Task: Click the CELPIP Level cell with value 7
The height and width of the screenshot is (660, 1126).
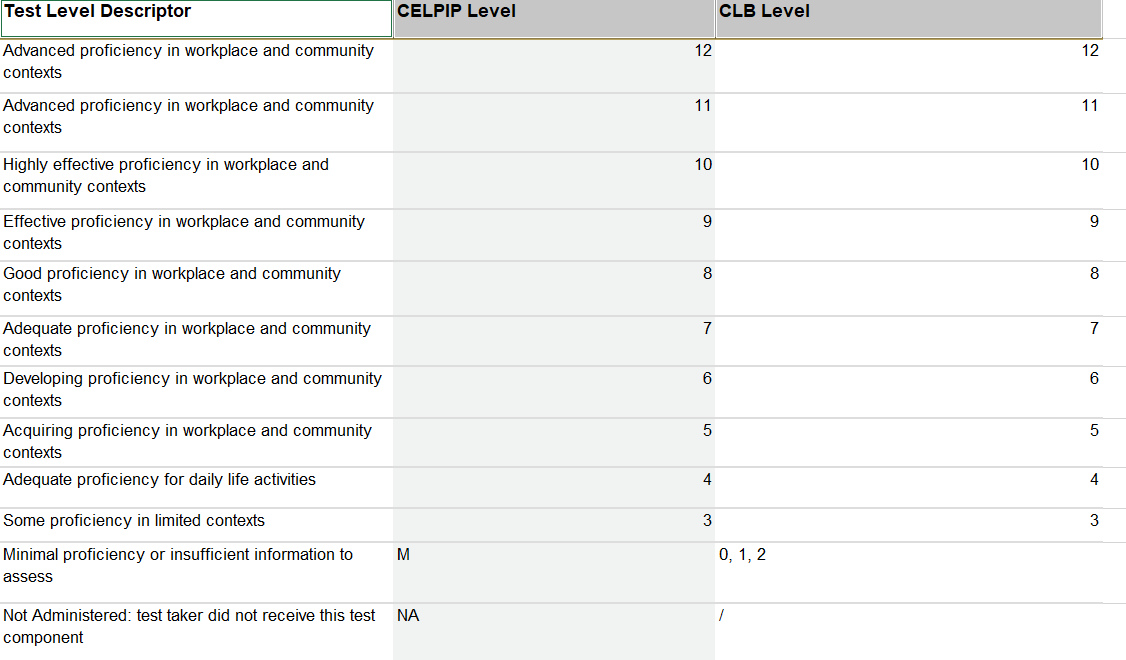Action: [x=554, y=340]
